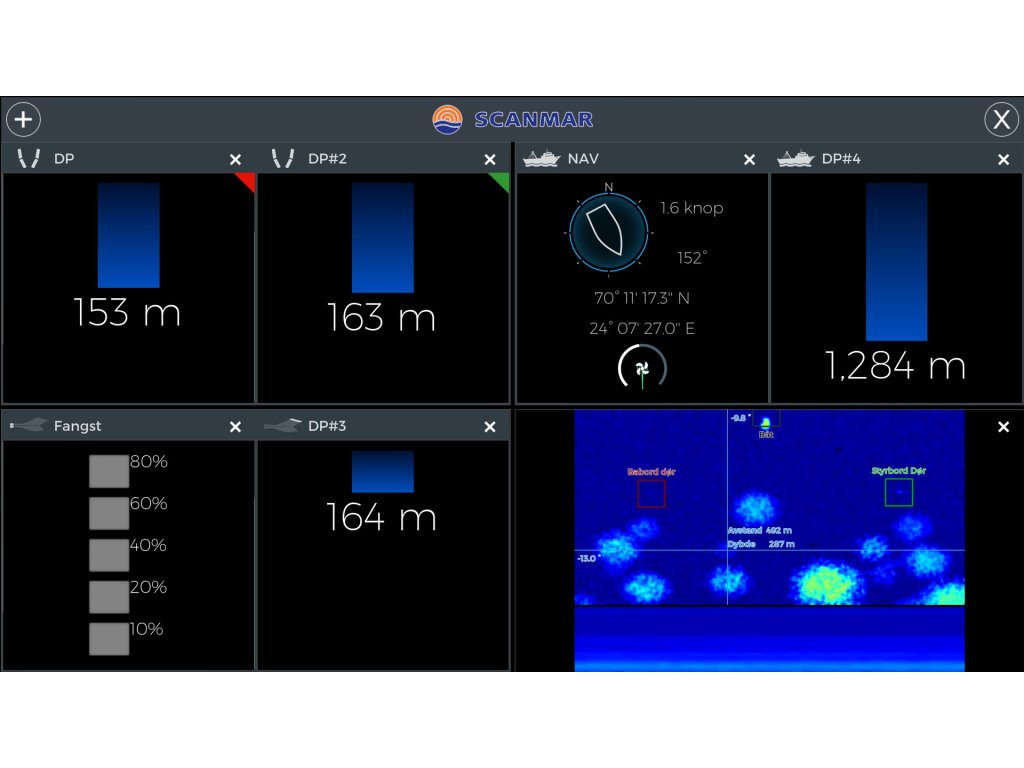Click the red corner flag on DP panel

click(x=247, y=180)
